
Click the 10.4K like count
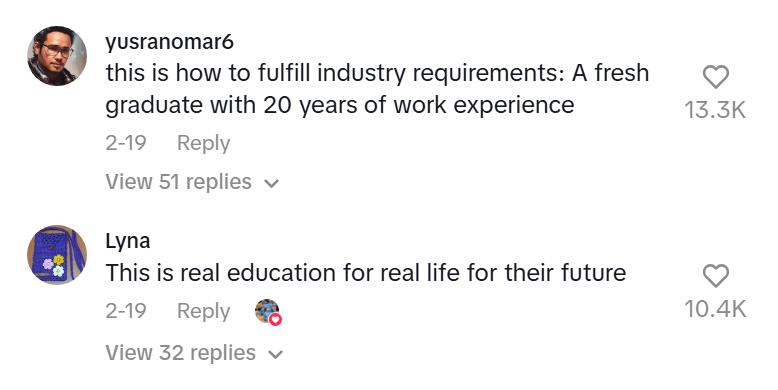715,309
